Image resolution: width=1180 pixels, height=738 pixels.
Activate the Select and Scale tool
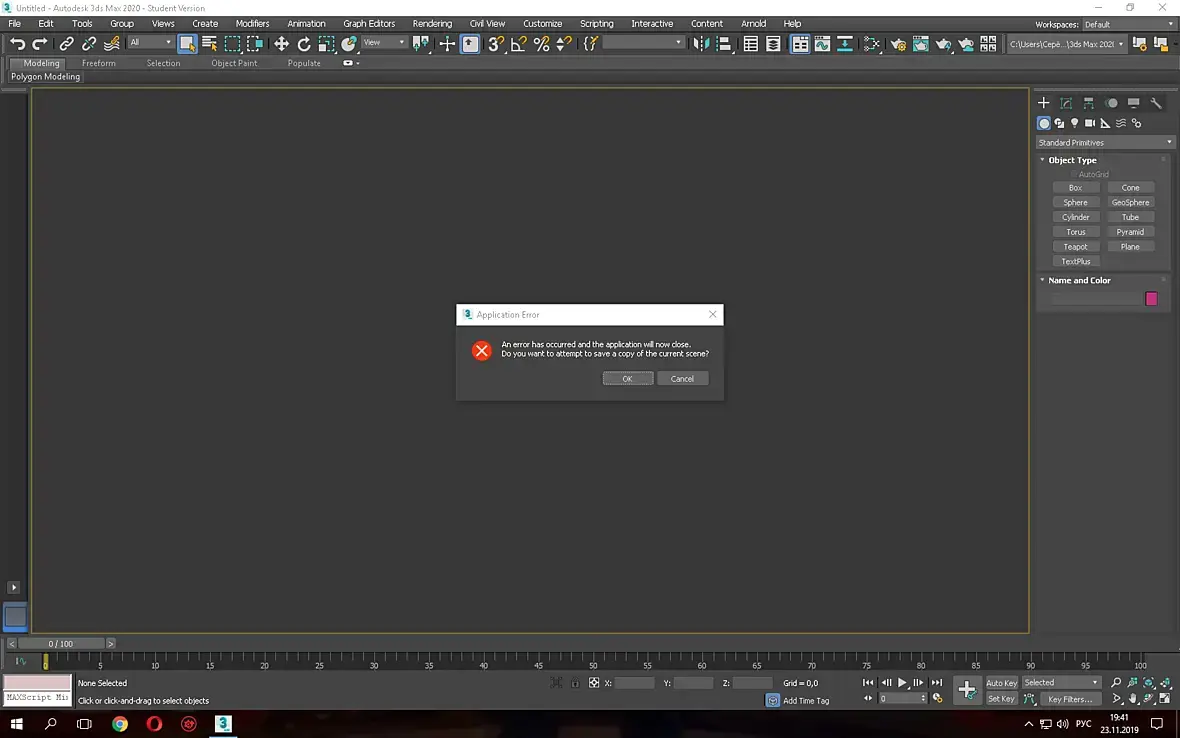pos(326,44)
